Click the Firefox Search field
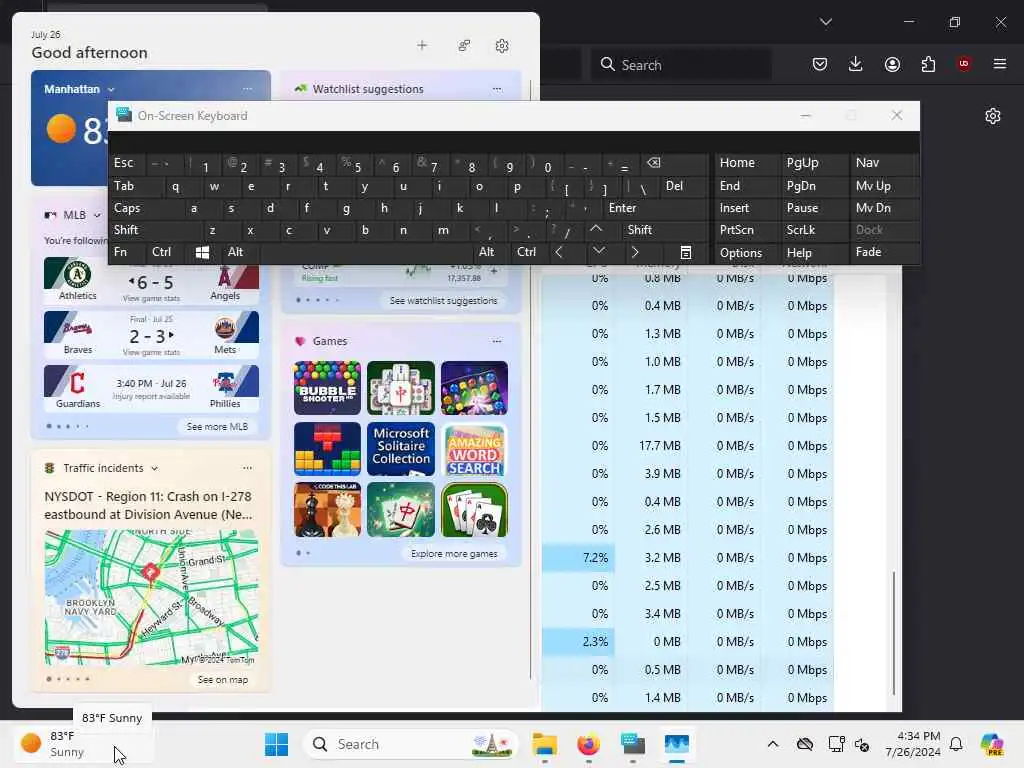The width and height of the screenshot is (1024, 768). pyautogui.click(x=681, y=65)
